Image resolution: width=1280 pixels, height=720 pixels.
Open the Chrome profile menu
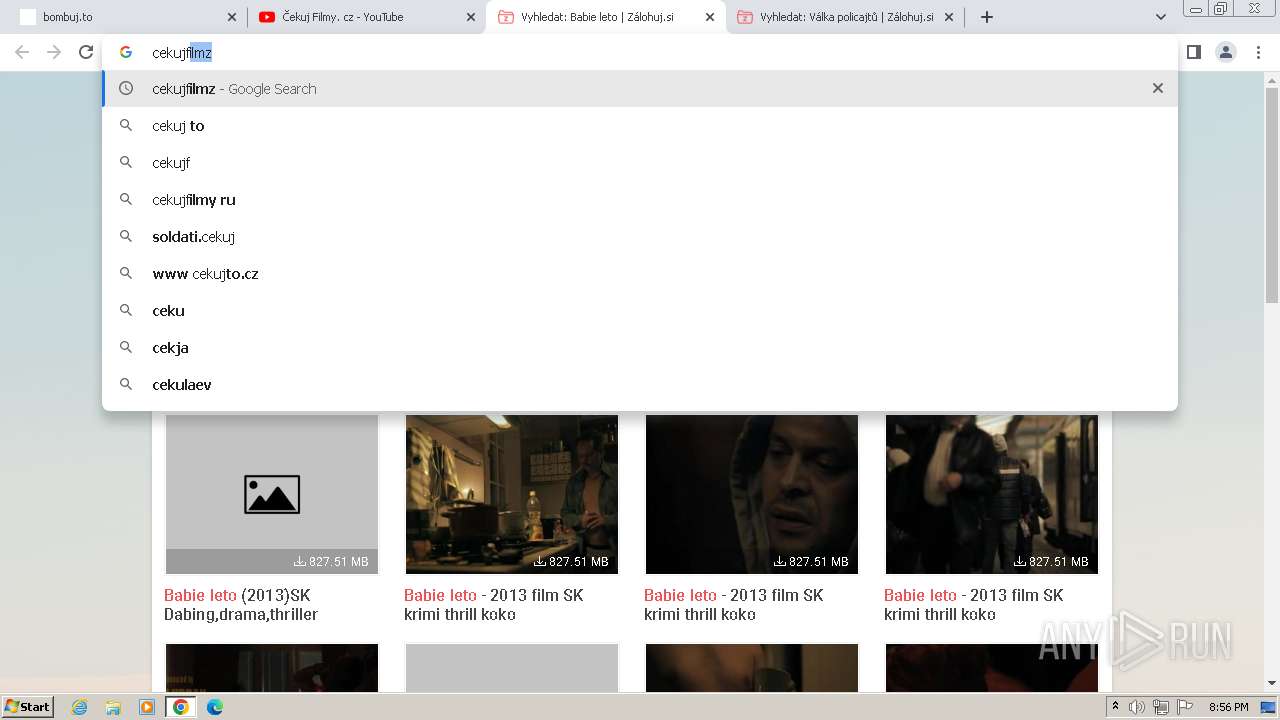pyautogui.click(x=1226, y=52)
